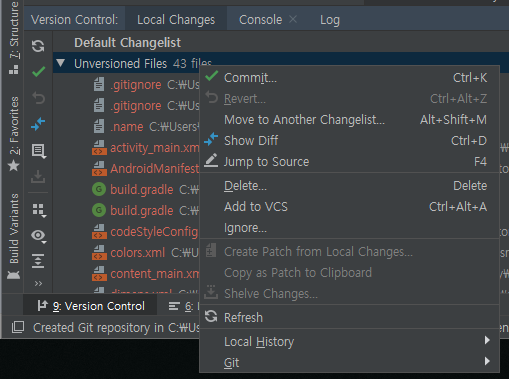Select the second .gitignore file
509x379 pixels.
click(136, 106)
